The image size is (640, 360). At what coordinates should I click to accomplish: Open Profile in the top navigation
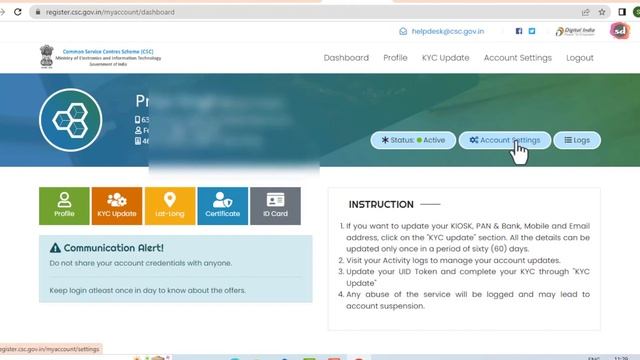[395, 58]
